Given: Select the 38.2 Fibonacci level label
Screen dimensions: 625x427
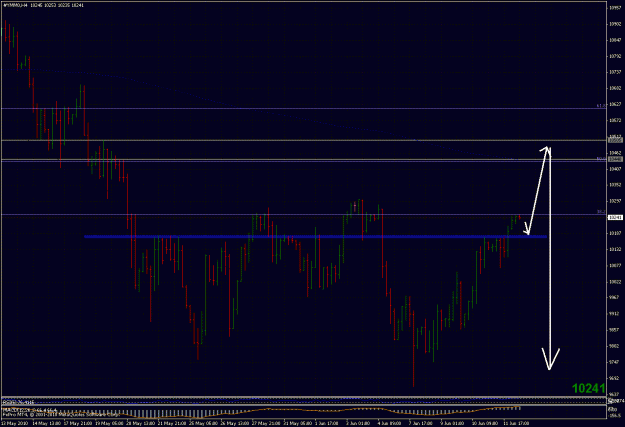Looking at the screenshot, I should coord(601,212).
